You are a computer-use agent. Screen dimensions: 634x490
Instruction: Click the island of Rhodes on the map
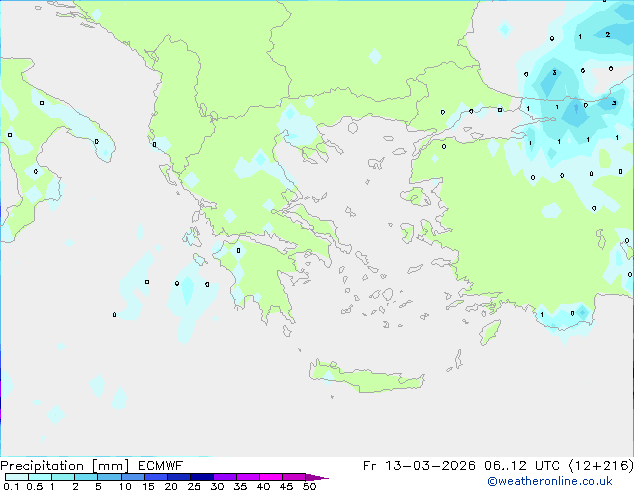[x=490, y=332]
